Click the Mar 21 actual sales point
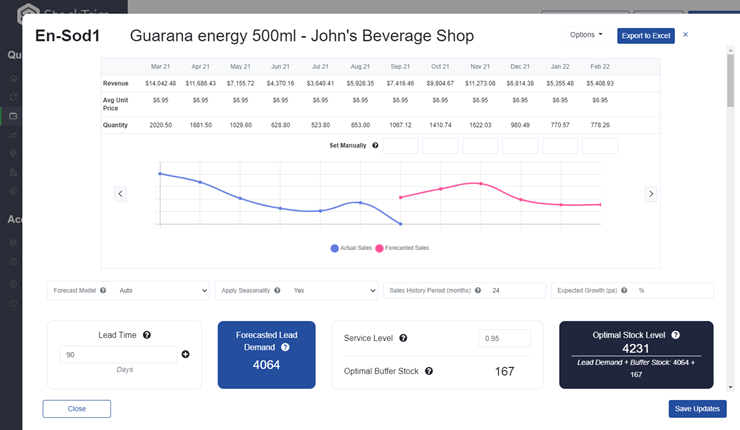The height and width of the screenshot is (430, 740). (160, 174)
